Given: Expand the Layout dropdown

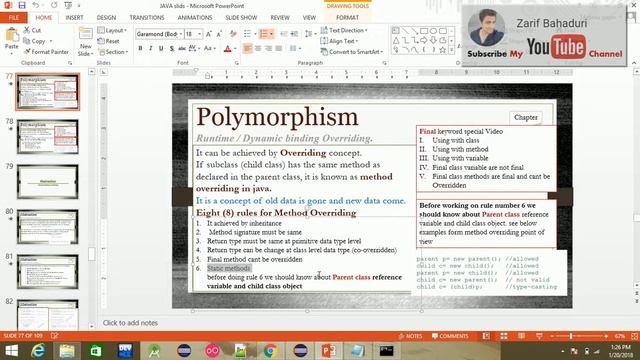Looking at the screenshot, I should click(112, 30).
